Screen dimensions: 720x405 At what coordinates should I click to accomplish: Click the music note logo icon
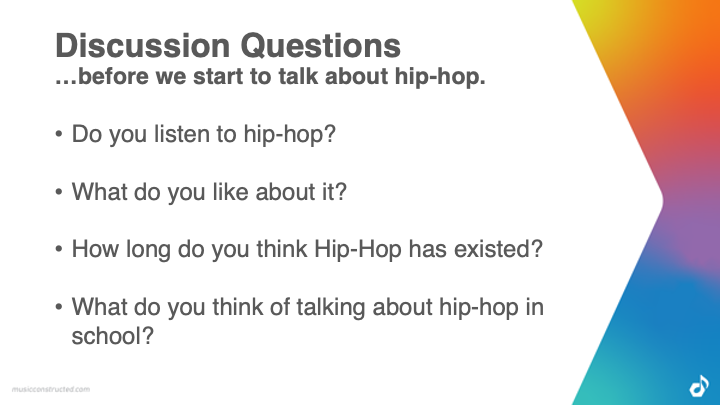tap(699, 385)
